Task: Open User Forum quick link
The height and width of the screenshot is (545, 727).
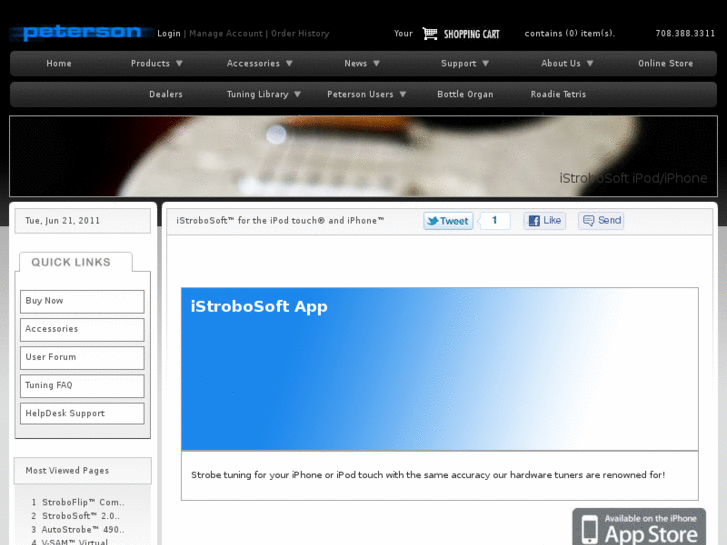Action: coord(82,358)
